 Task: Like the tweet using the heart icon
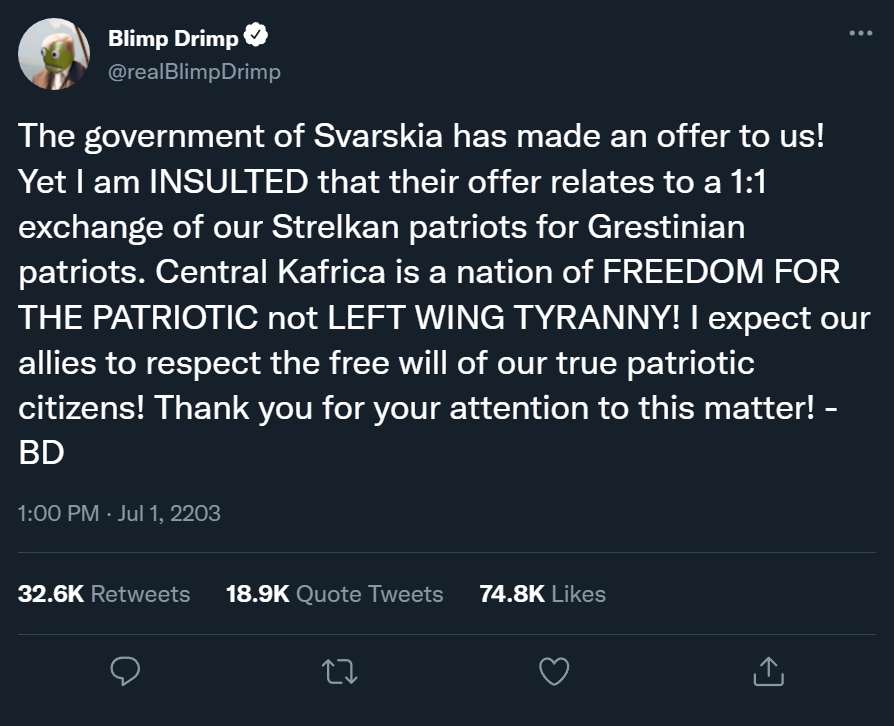tap(553, 672)
